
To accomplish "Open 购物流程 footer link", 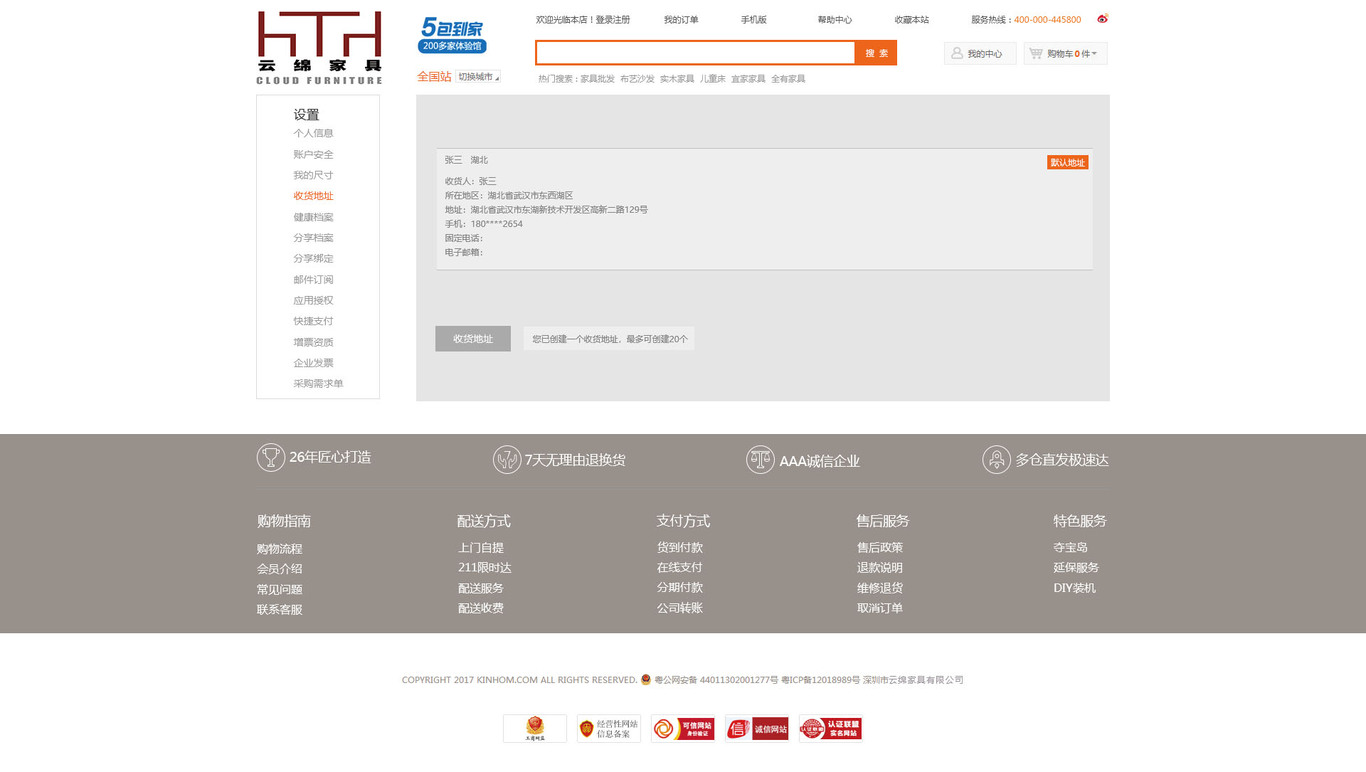I will pos(279,549).
